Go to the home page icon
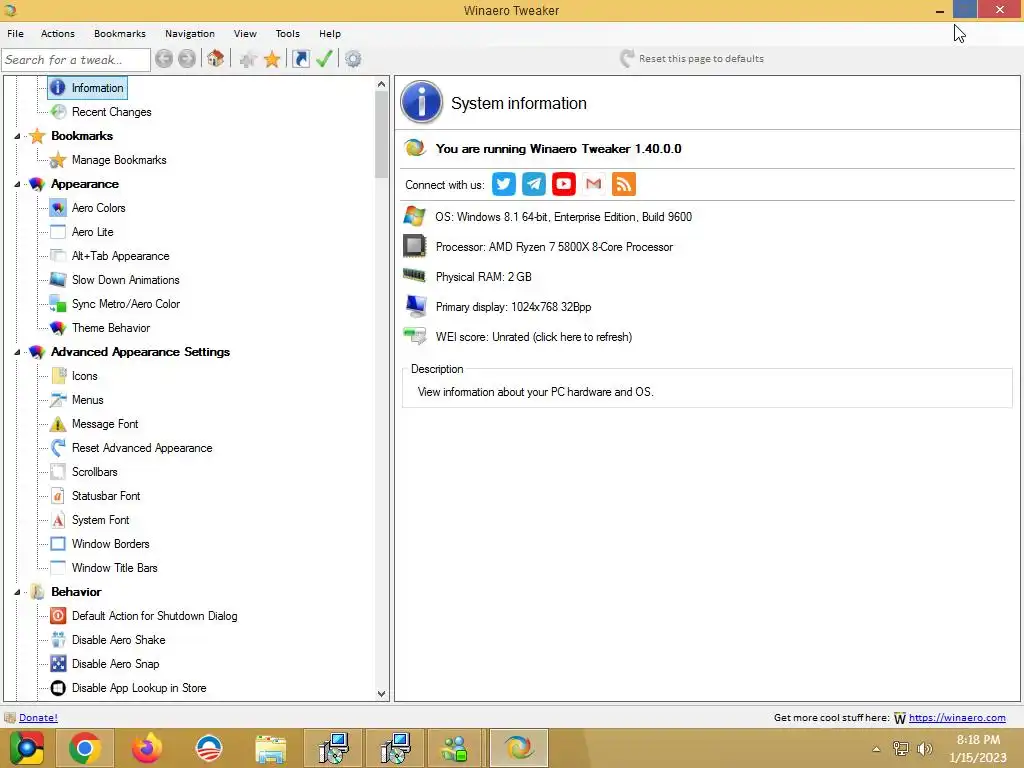This screenshot has height=768, width=1024. [216, 59]
